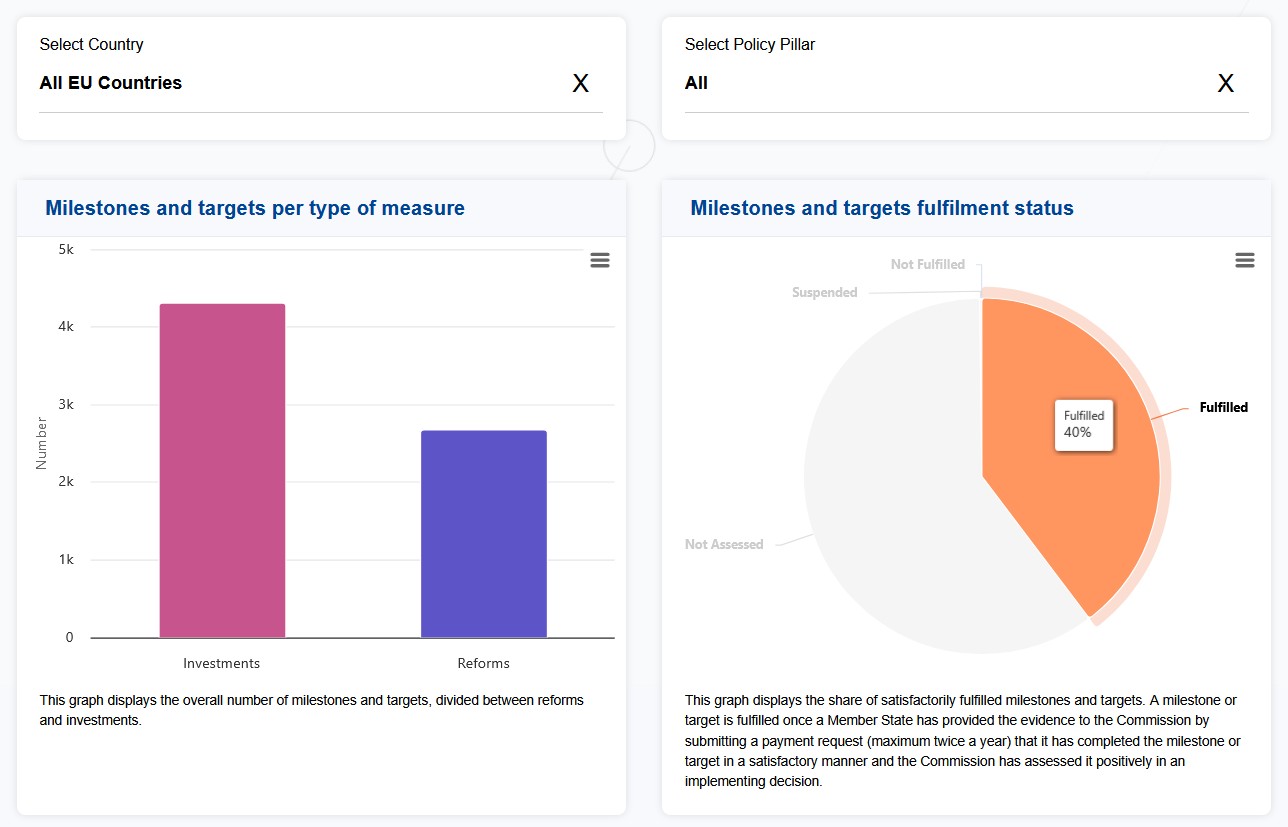Click the Investments x-axis label

(x=221, y=664)
